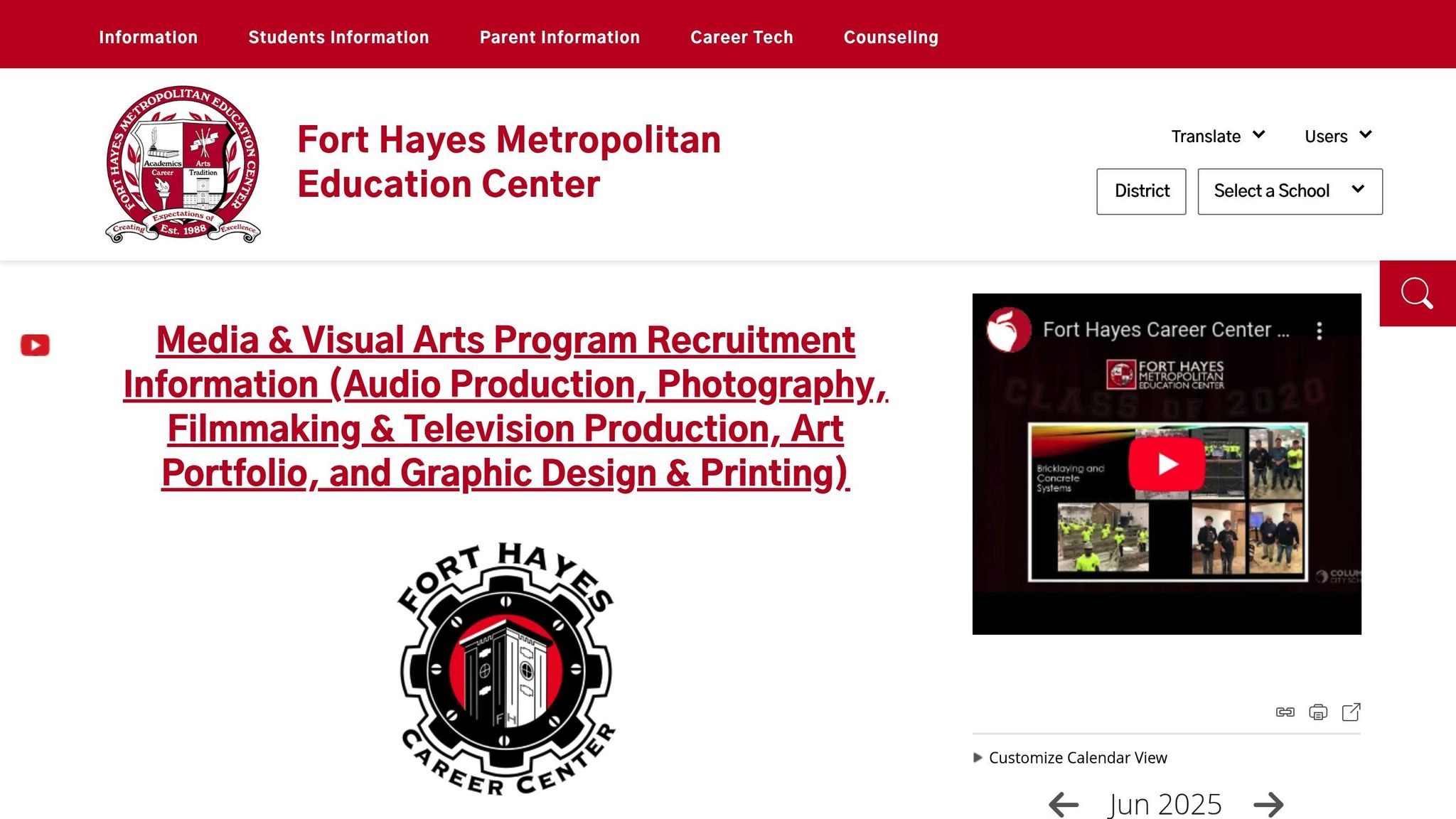Open the Users dropdown
Viewport: 1456px width, 819px height.
(x=1338, y=136)
